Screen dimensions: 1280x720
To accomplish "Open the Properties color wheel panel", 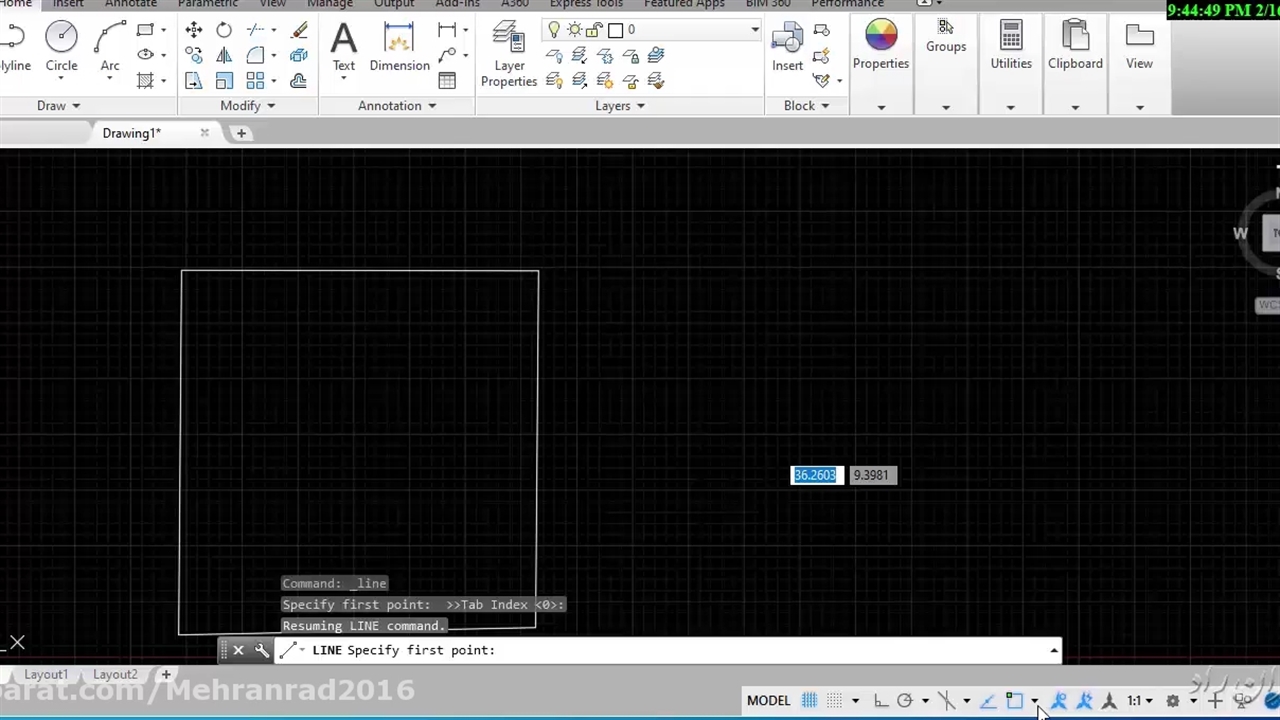I will click(x=881, y=45).
